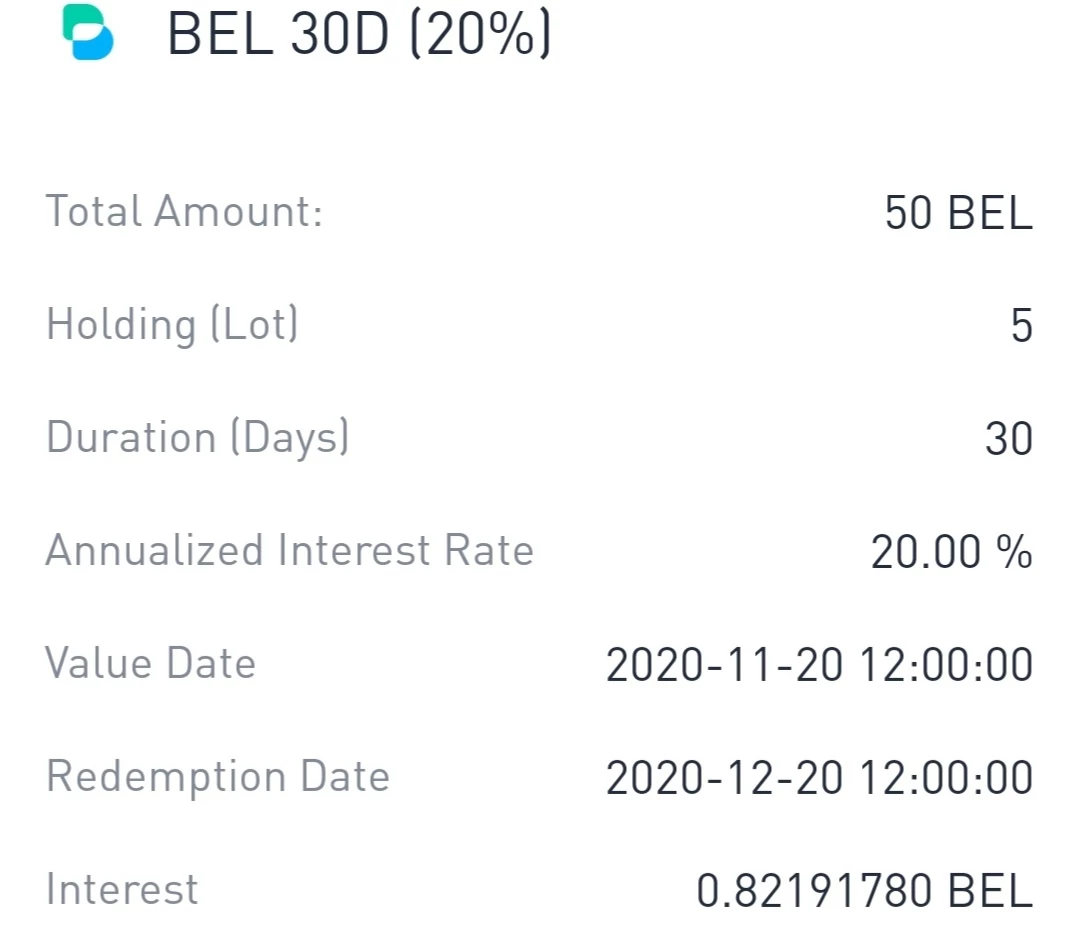Click the Annualized Interest Rate row
Viewport: 1071px width, 940px height.
539,551
